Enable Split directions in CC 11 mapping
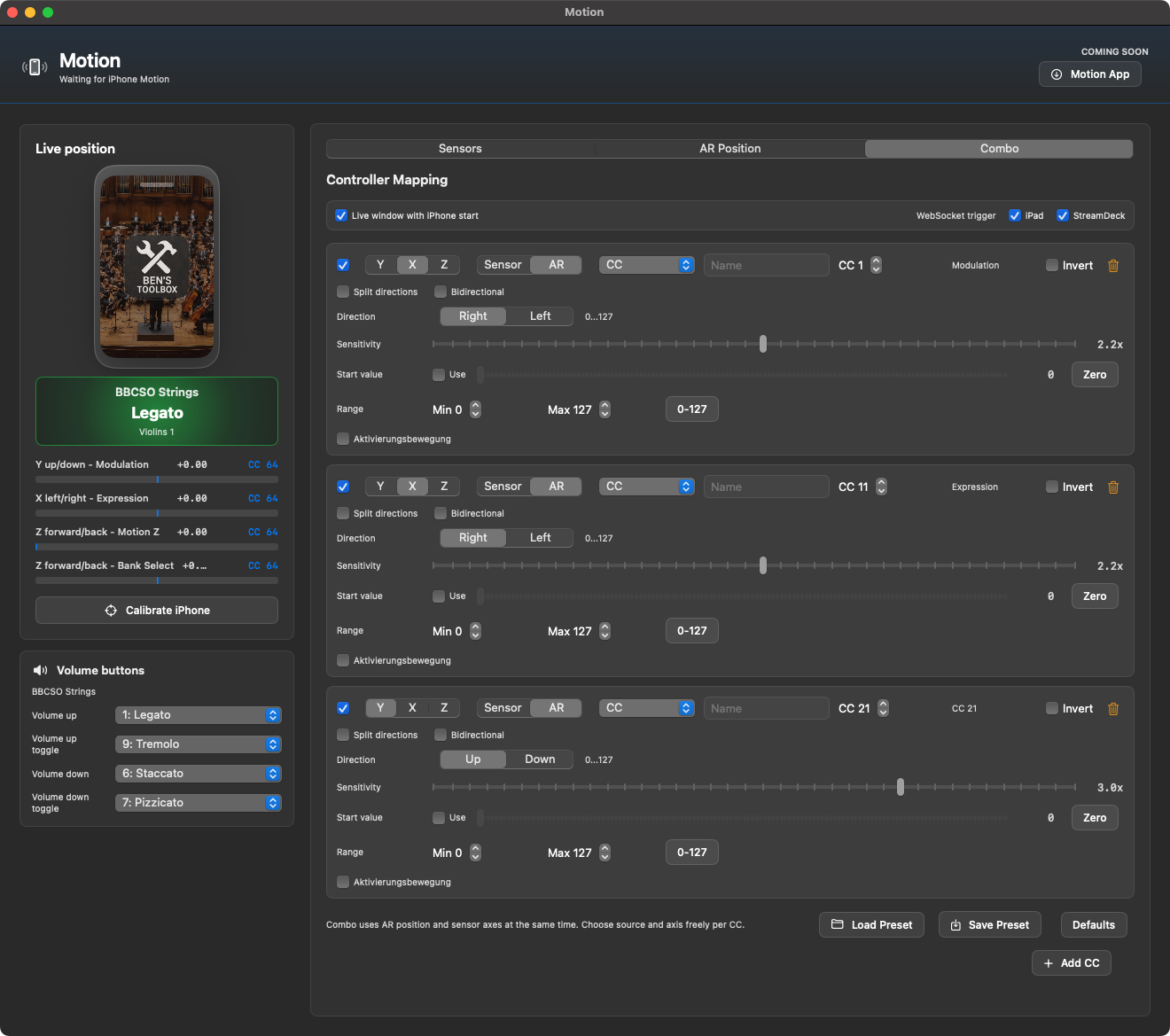The height and width of the screenshot is (1036, 1170). pos(343,513)
